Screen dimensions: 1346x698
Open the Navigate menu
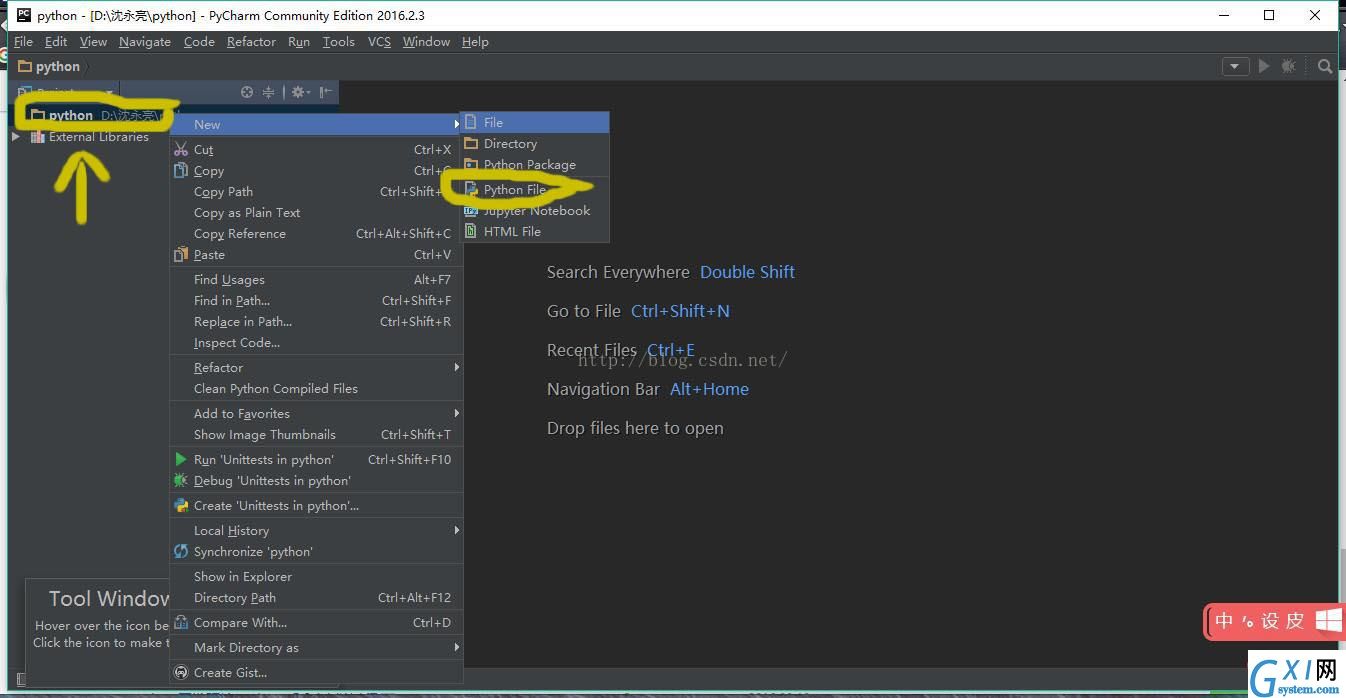click(145, 41)
